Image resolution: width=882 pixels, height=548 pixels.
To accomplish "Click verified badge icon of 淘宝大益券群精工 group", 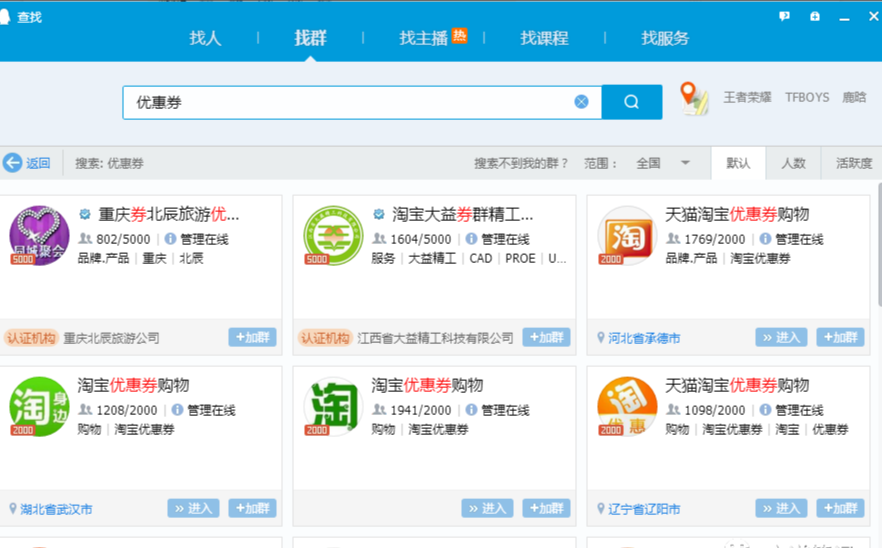I will (x=379, y=214).
